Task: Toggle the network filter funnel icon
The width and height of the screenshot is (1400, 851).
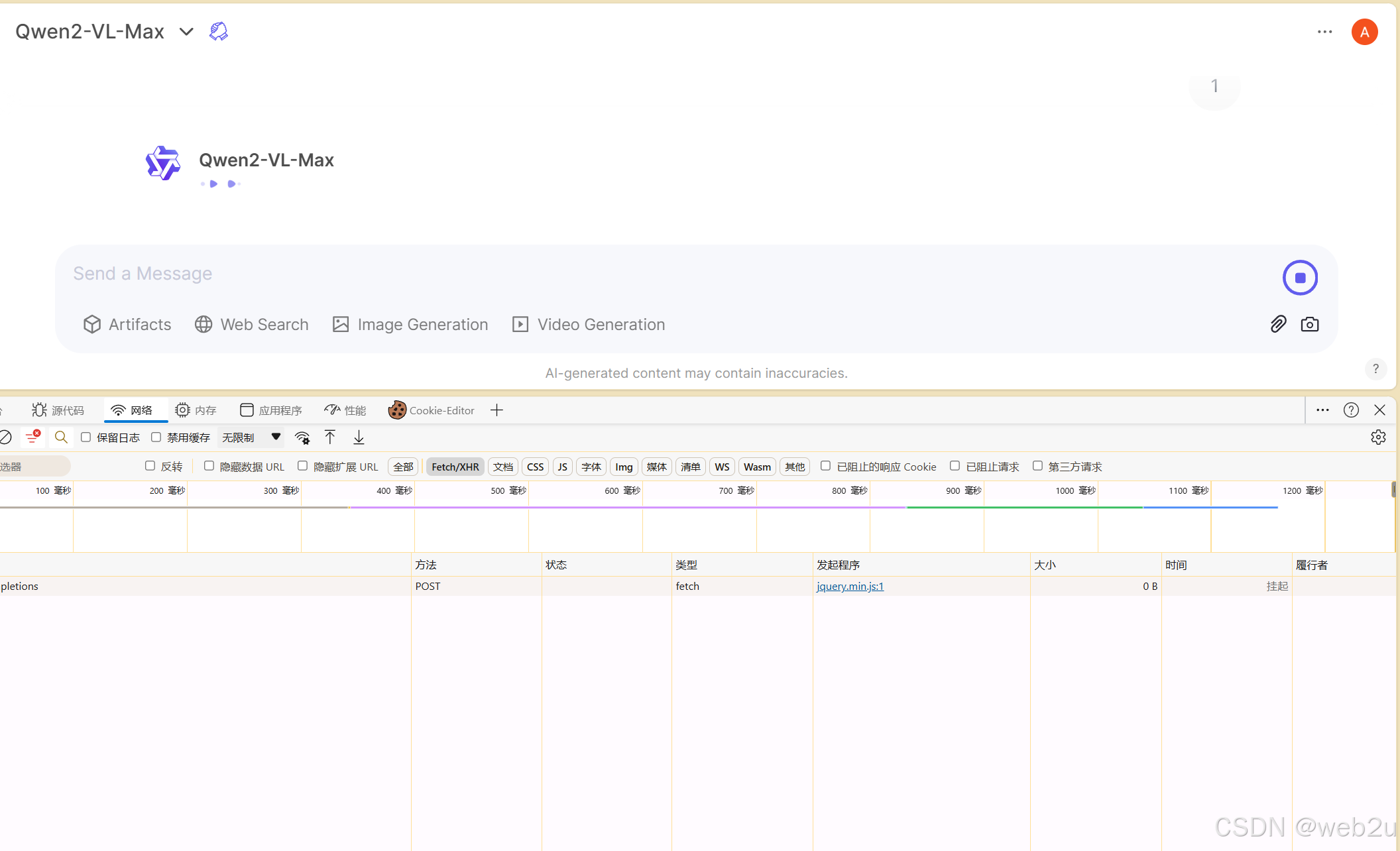Action: (x=32, y=437)
